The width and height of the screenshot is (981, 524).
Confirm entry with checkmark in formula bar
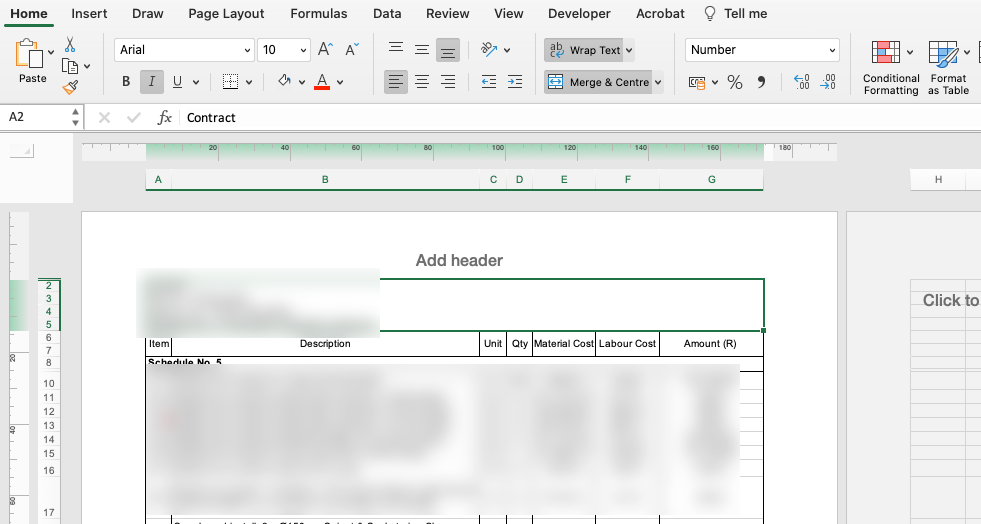click(133, 118)
